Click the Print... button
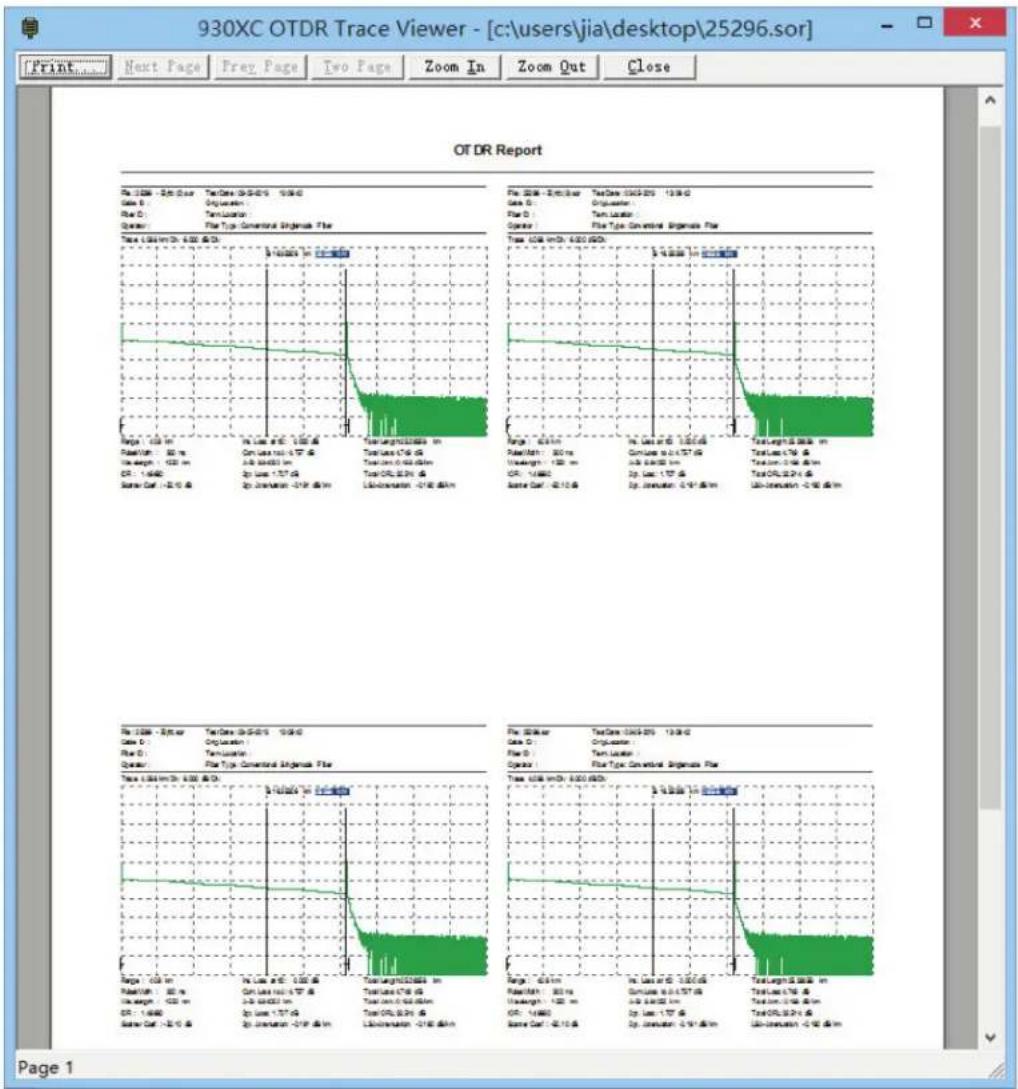This screenshot has height=1089, width=1018. 65,67
